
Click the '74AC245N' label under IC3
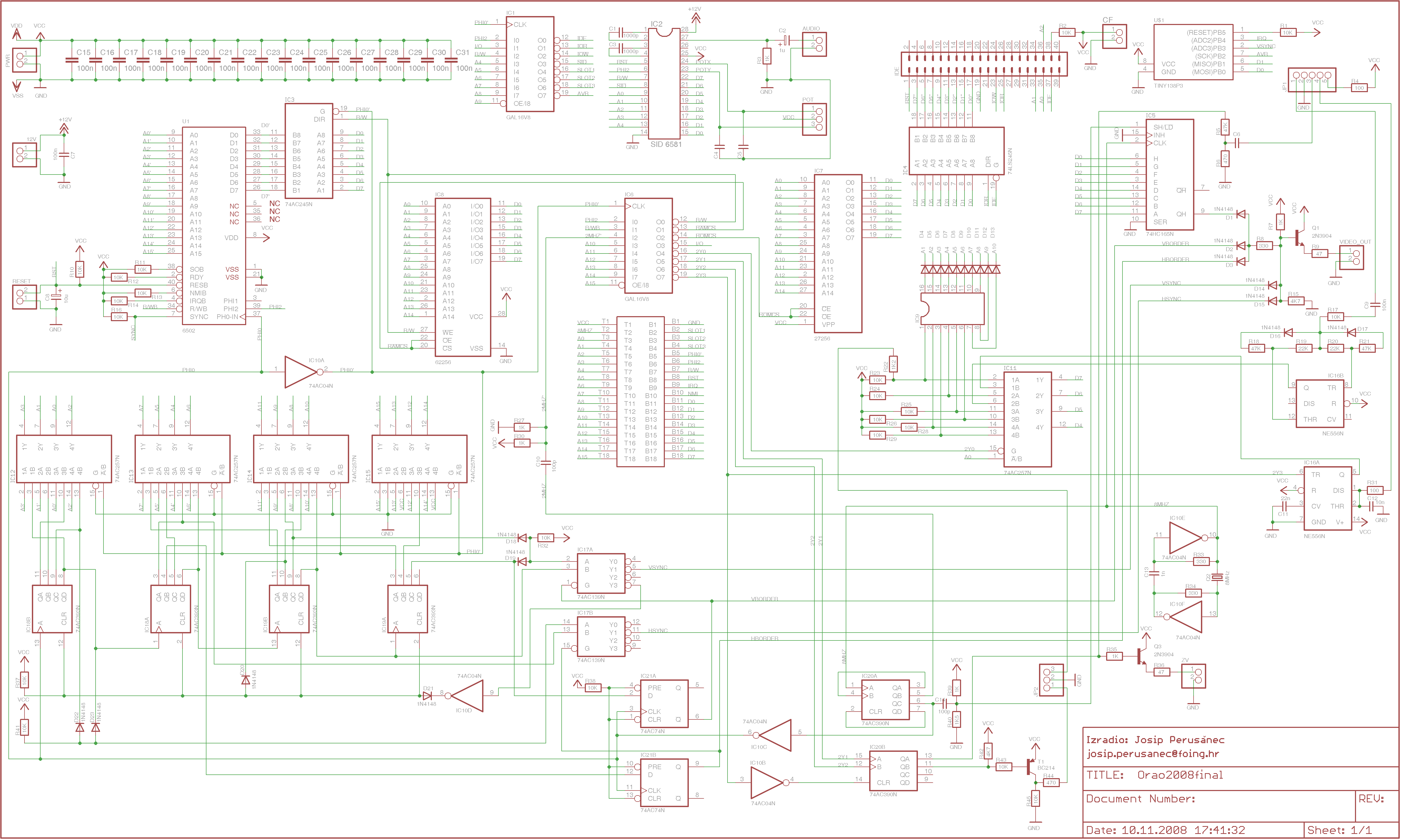click(298, 204)
